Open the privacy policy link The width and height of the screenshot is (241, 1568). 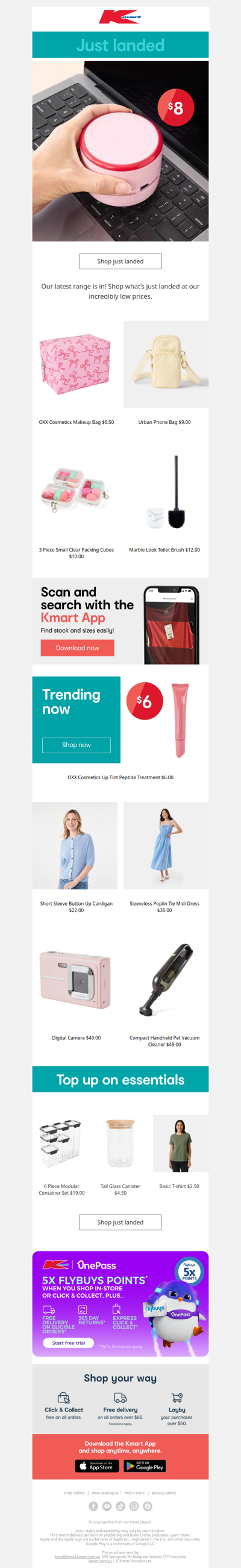[x=164, y=1493]
